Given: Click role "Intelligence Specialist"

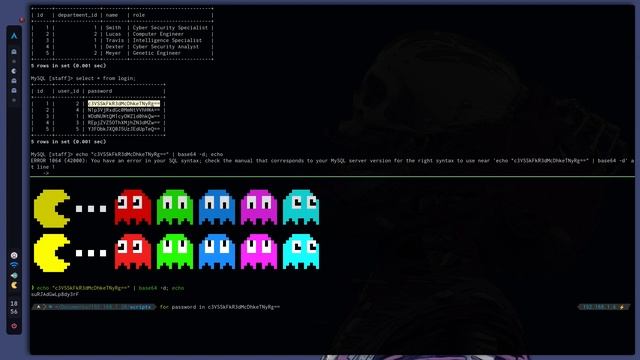Looking at the screenshot, I should (167, 40).
